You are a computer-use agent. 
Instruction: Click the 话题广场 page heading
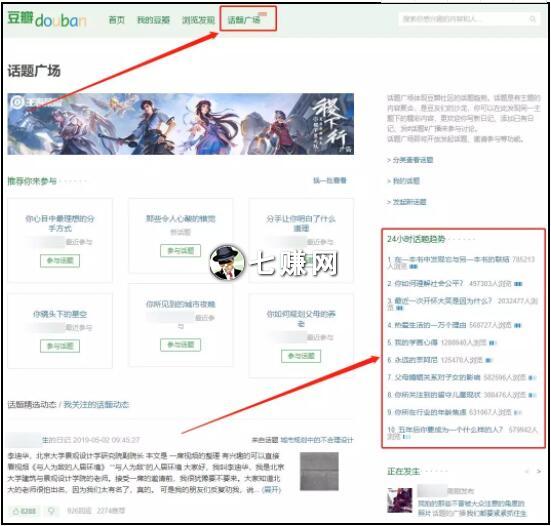(34, 71)
